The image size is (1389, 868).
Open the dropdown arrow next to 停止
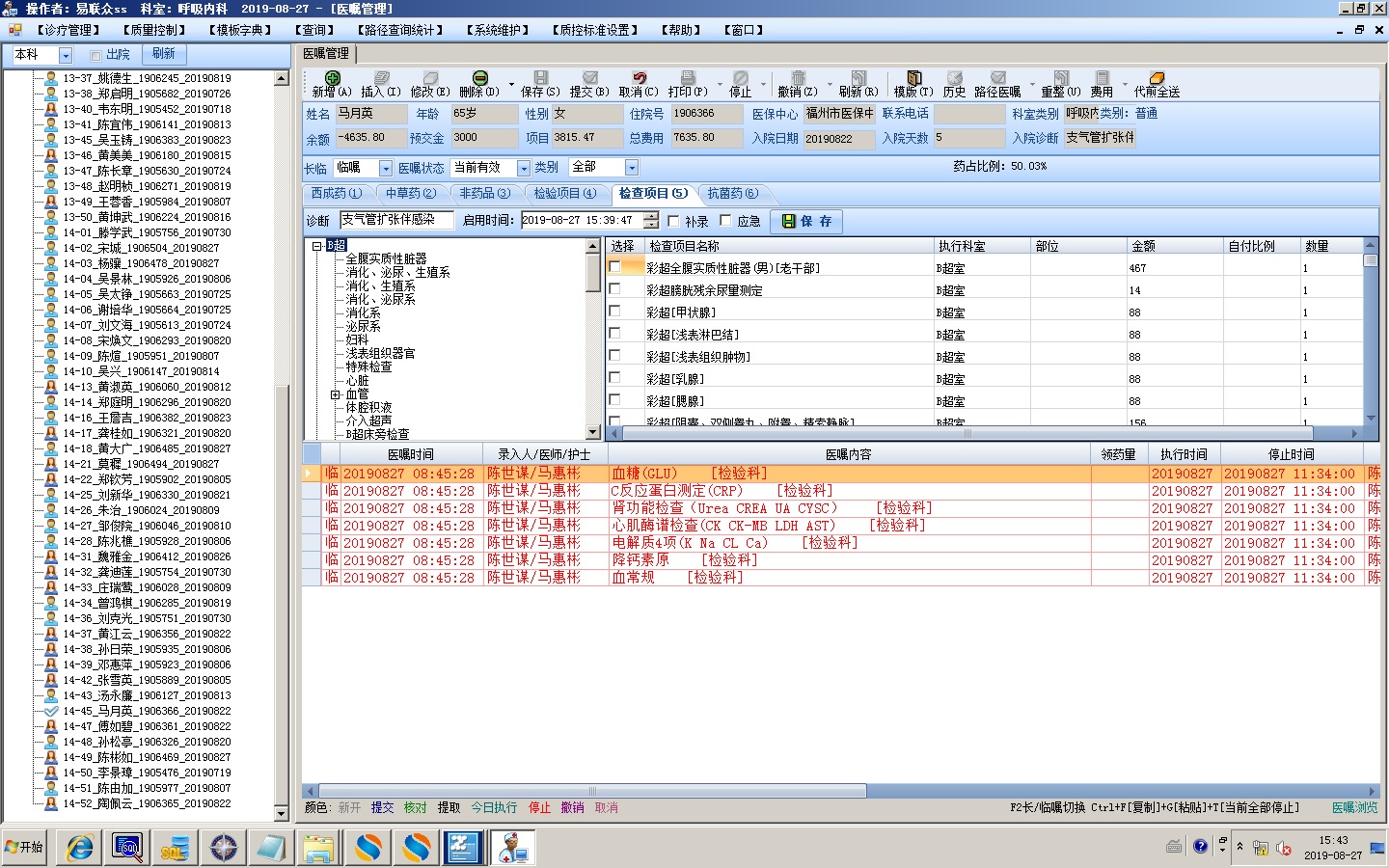[762, 84]
